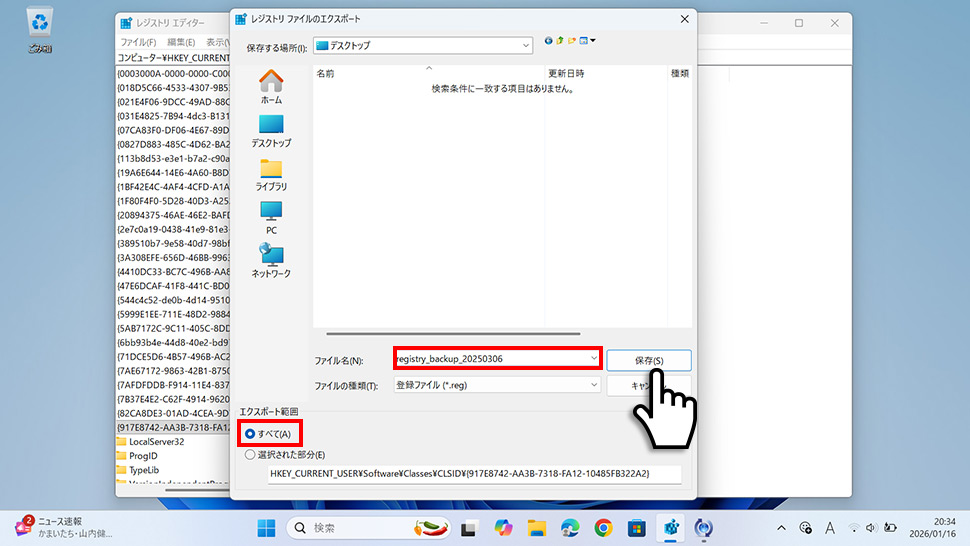Select the {021E4F06-9DCC-49AD-88C key
Image resolution: width=970 pixels, height=546 pixels.
173,101
